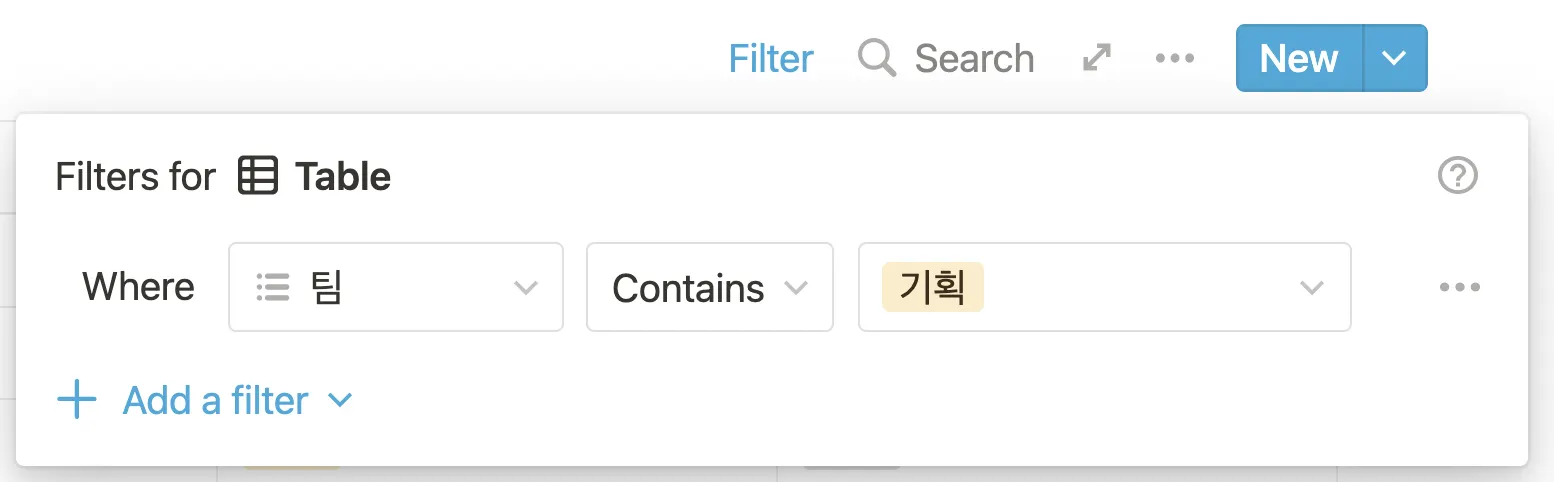Open the top toolbar three-dot menu
The height and width of the screenshot is (482, 1554).
(1175, 58)
